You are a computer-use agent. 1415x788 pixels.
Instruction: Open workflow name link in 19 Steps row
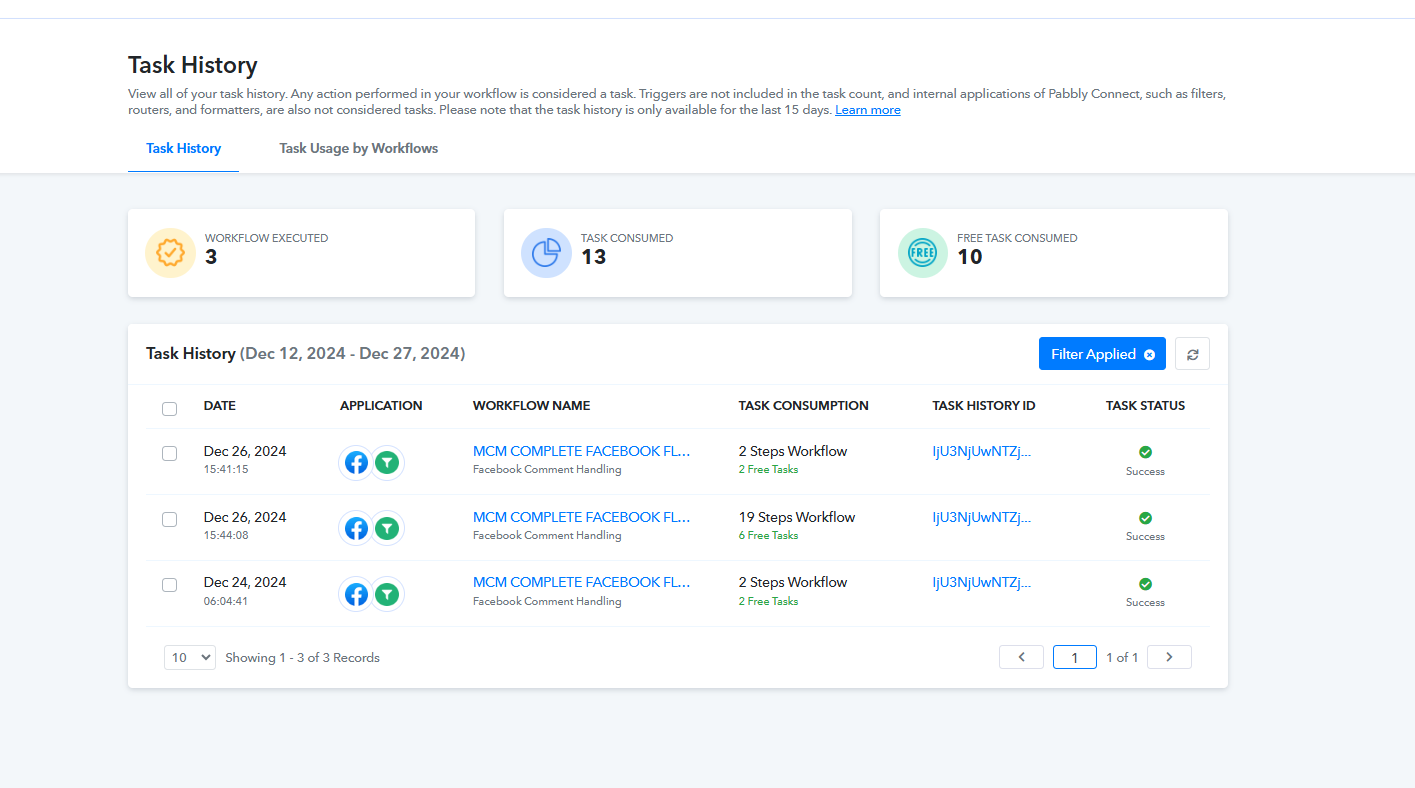pos(581,517)
